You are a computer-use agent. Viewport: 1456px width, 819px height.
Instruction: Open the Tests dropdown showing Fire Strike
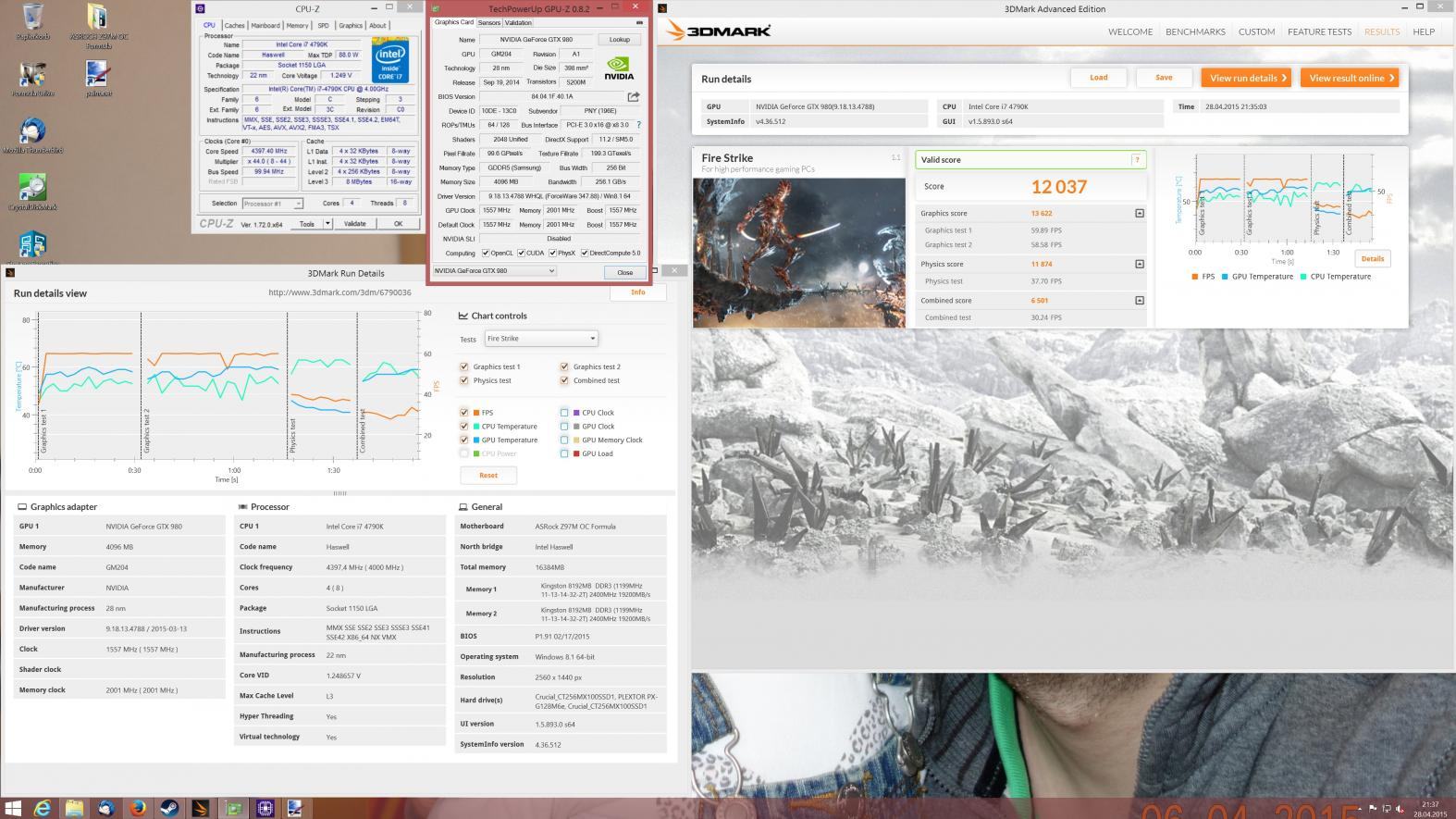pos(541,339)
